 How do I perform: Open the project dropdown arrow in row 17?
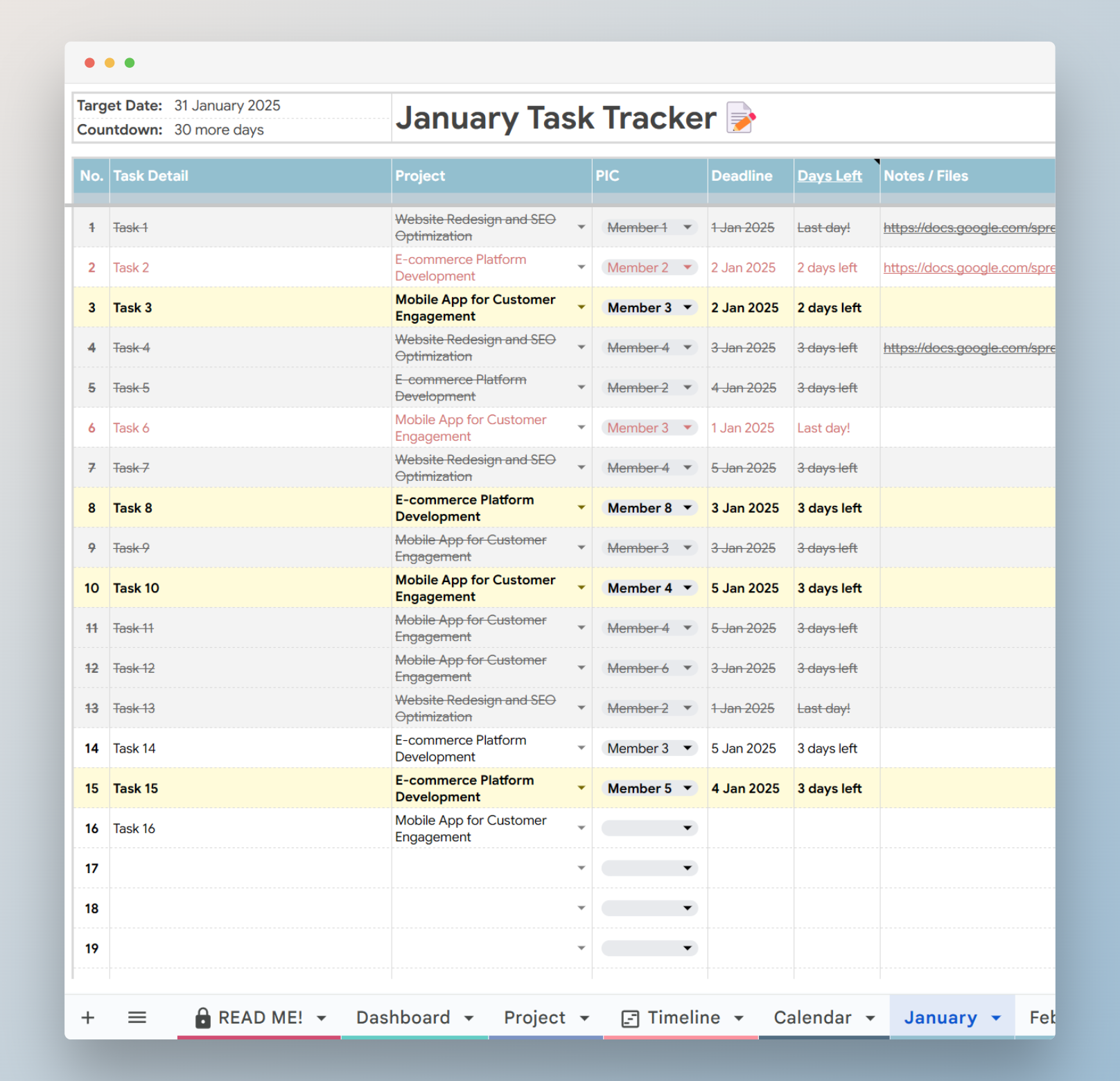pos(581,868)
